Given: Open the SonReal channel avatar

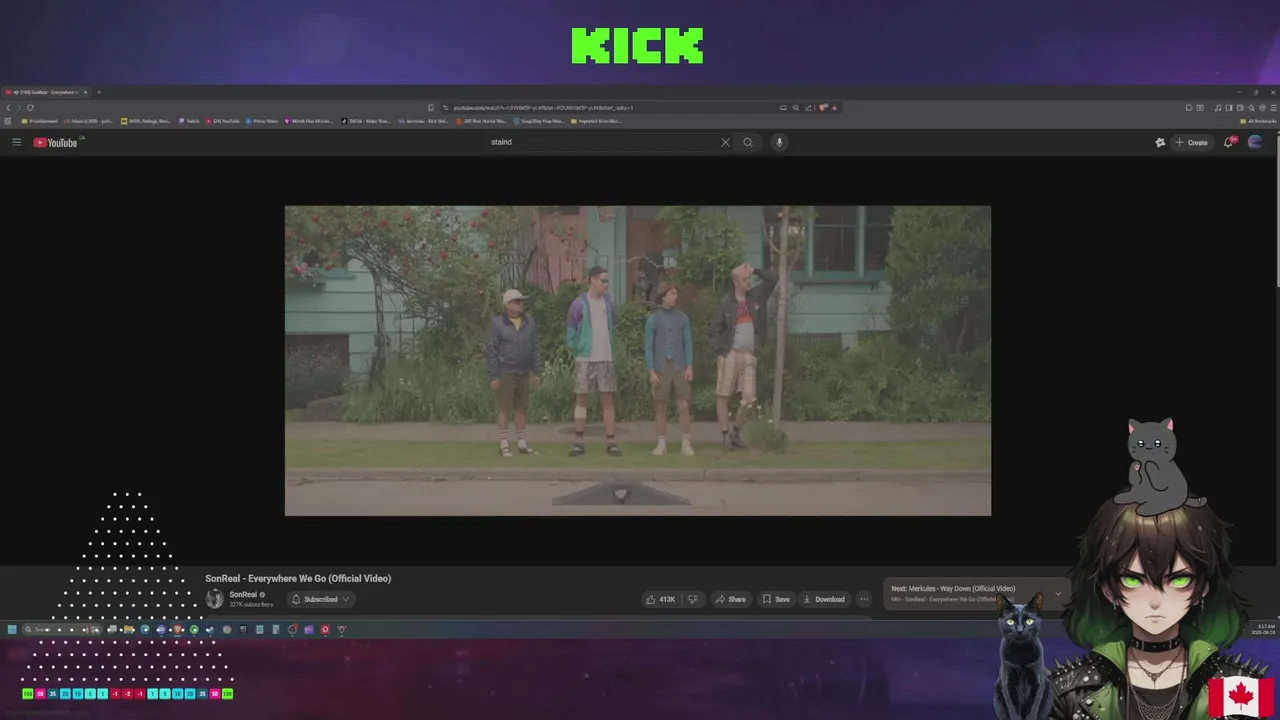Looking at the screenshot, I should (214, 599).
